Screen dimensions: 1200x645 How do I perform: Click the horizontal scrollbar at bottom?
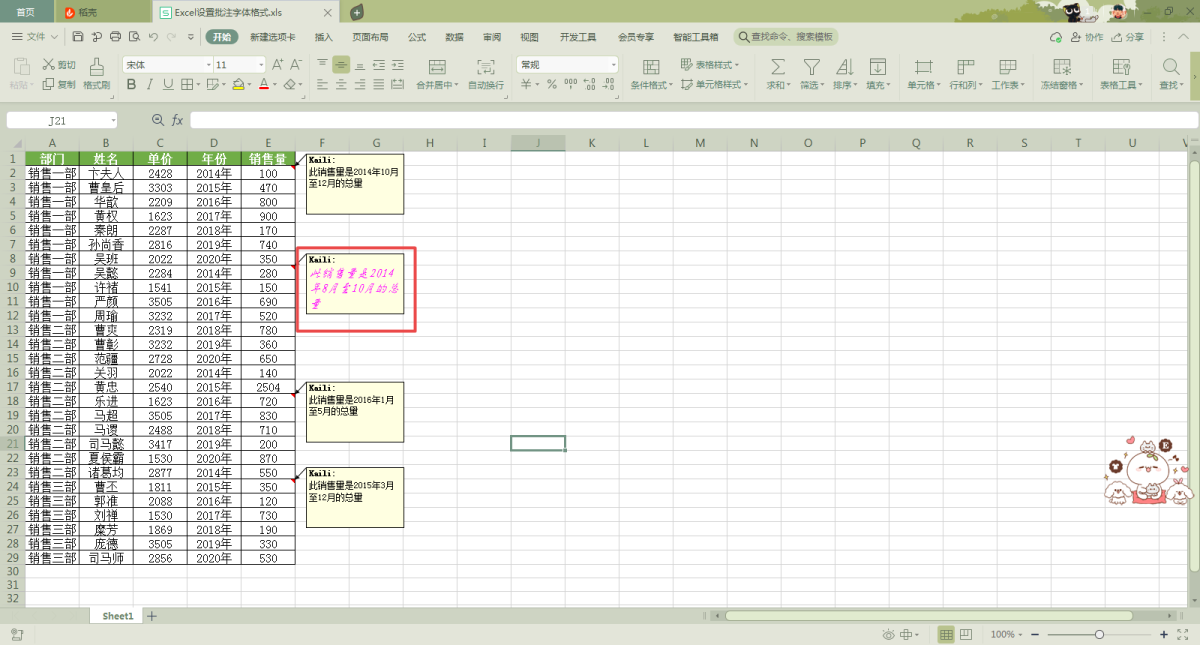coord(930,616)
